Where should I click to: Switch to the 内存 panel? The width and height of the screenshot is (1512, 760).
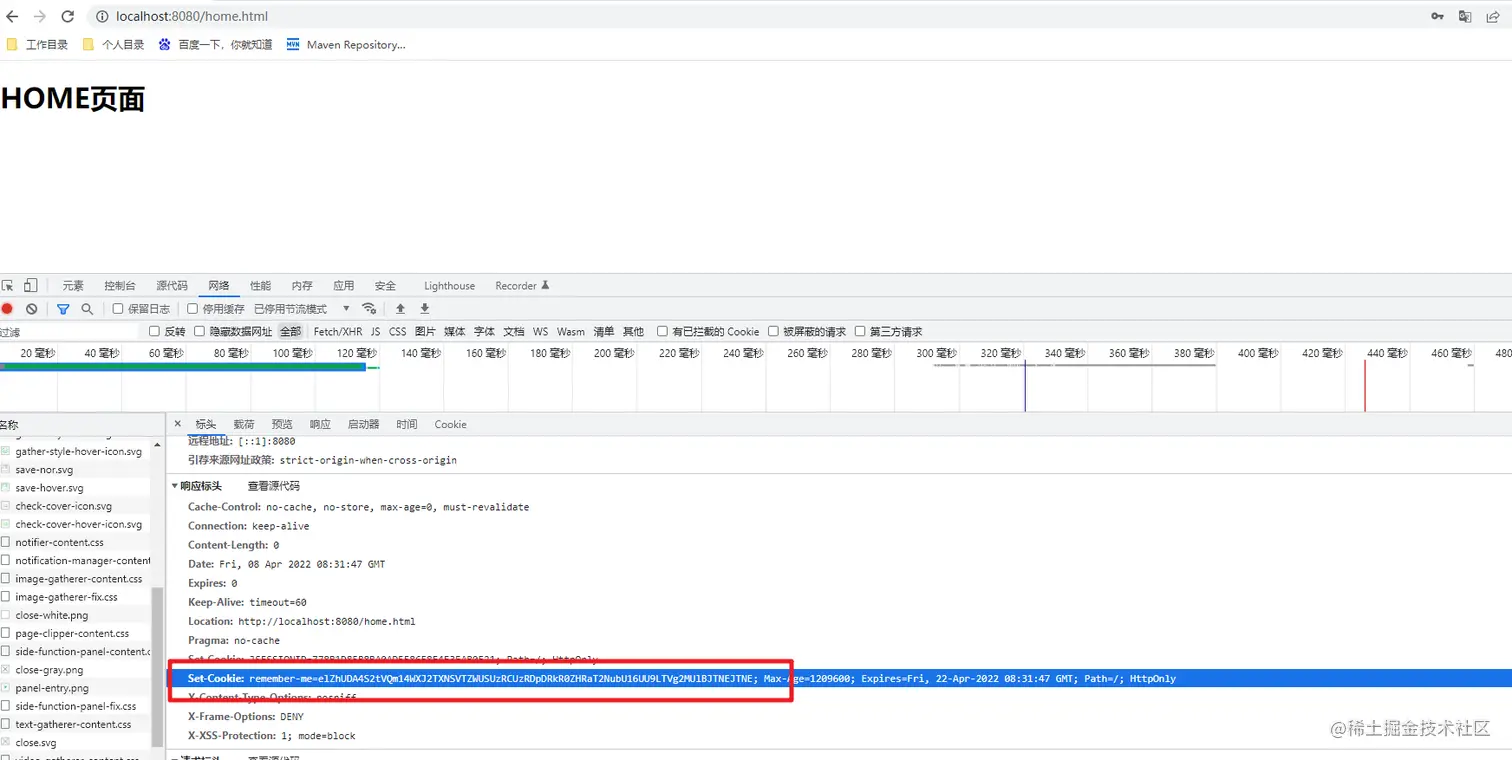click(x=302, y=285)
